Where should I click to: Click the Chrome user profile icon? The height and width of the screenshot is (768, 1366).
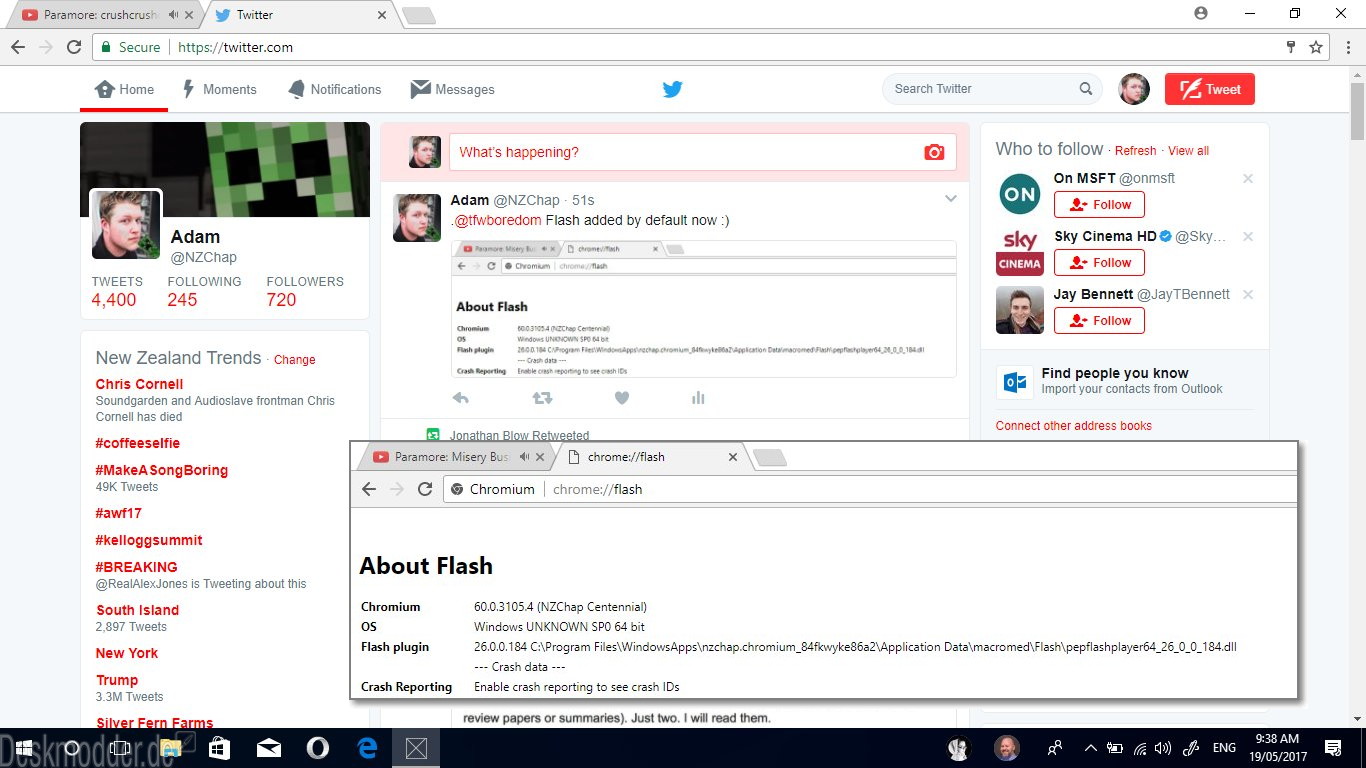tap(1201, 13)
